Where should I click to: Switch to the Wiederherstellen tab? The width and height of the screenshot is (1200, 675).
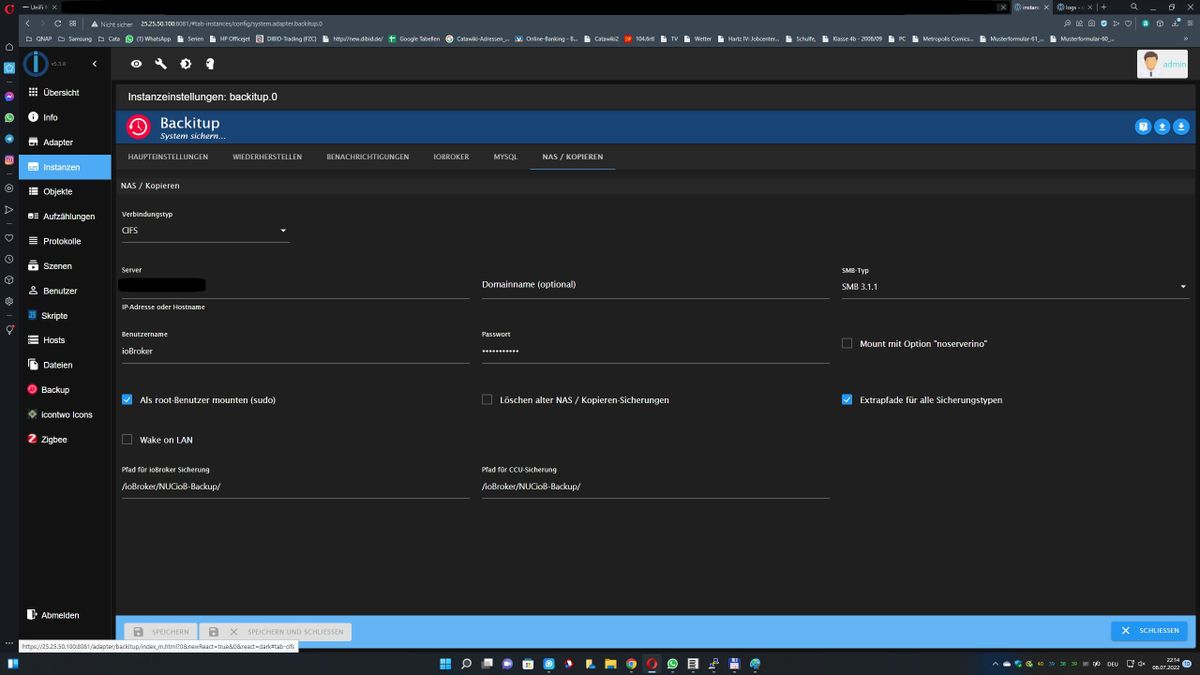[x=267, y=157]
